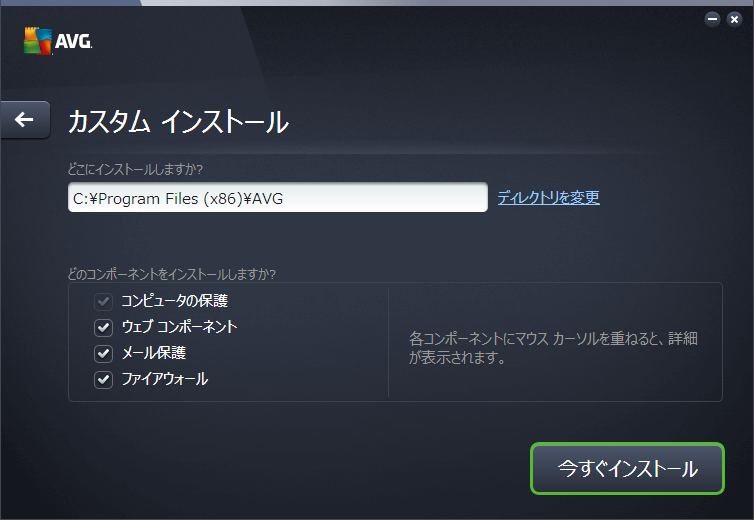The width and height of the screenshot is (754, 520).
Task: Uncheck the ファイアウォール checkbox
Action: pos(103,380)
